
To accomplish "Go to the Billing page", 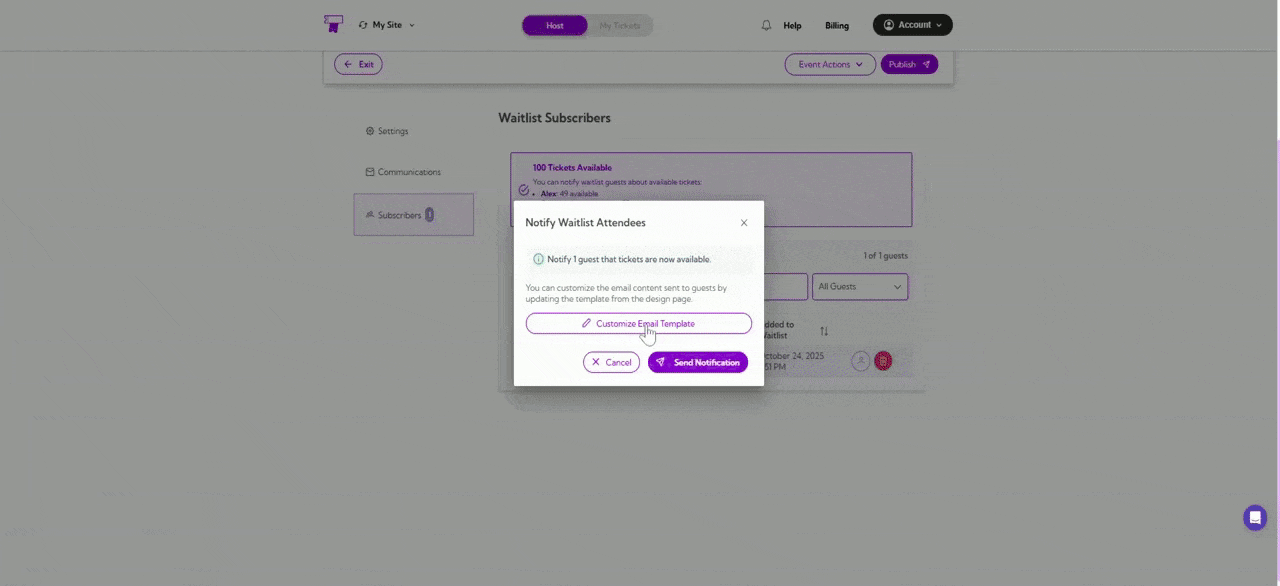I will [836, 25].
